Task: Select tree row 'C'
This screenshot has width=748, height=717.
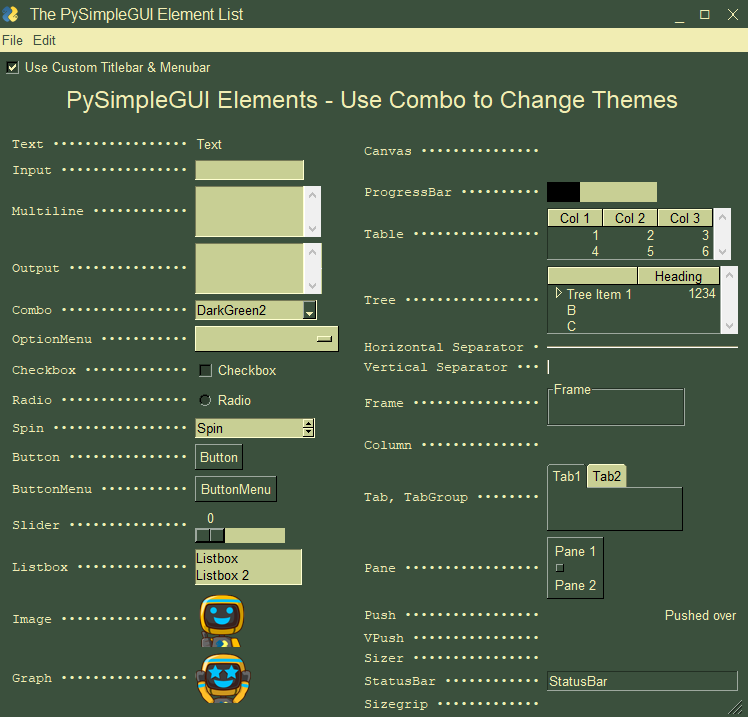Action: (x=571, y=326)
